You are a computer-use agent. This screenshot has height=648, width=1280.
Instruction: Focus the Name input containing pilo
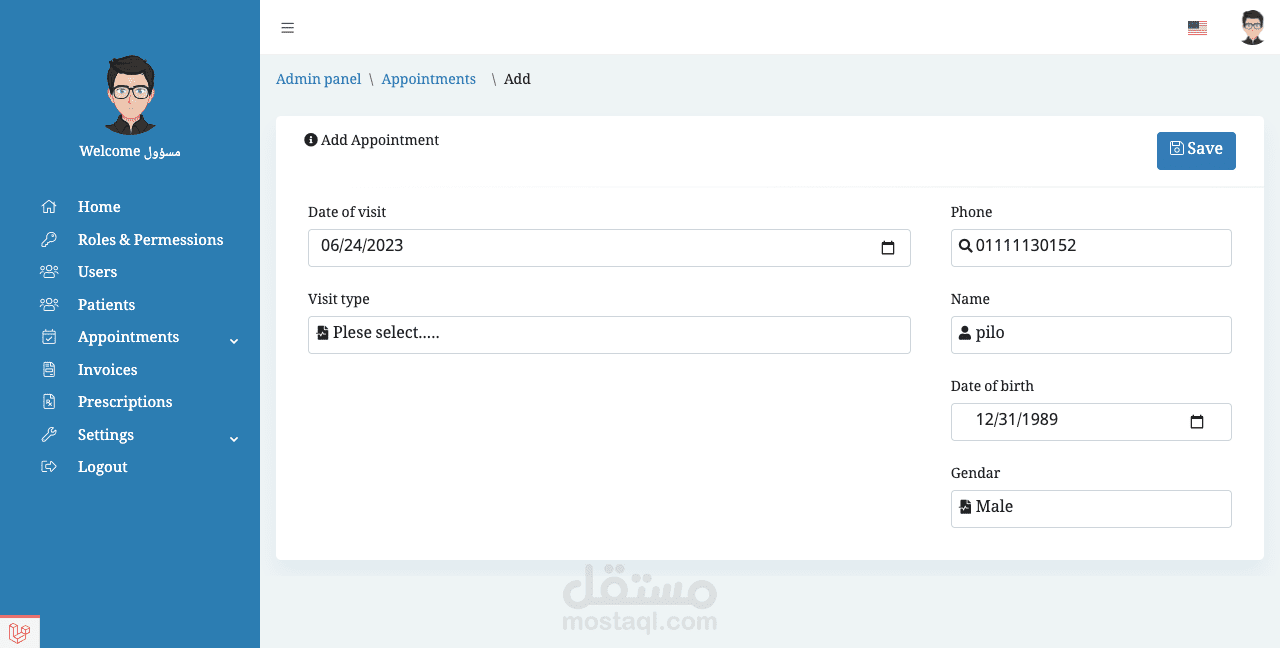[x=1091, y=335]
